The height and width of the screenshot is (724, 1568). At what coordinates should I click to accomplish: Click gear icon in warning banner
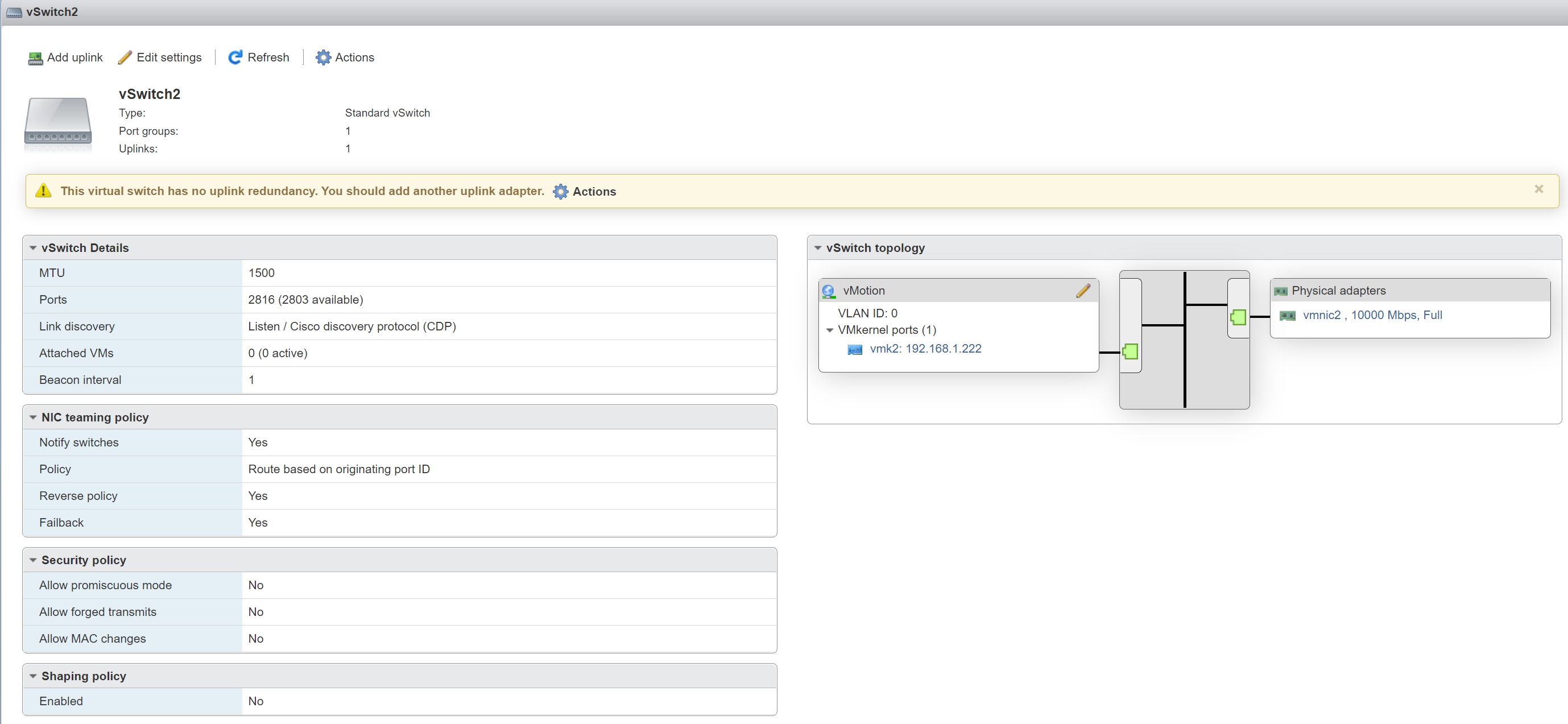[560, 192]
